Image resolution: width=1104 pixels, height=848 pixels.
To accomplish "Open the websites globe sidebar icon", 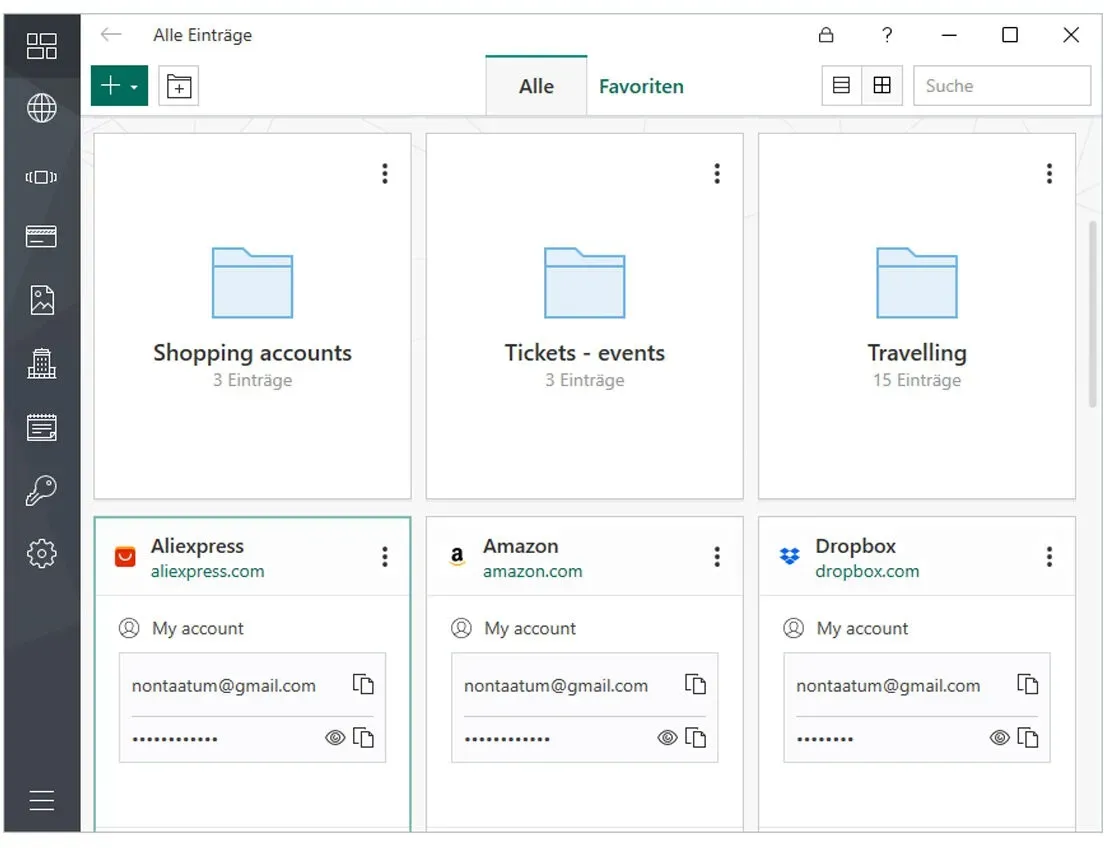I will click(42, 108).
